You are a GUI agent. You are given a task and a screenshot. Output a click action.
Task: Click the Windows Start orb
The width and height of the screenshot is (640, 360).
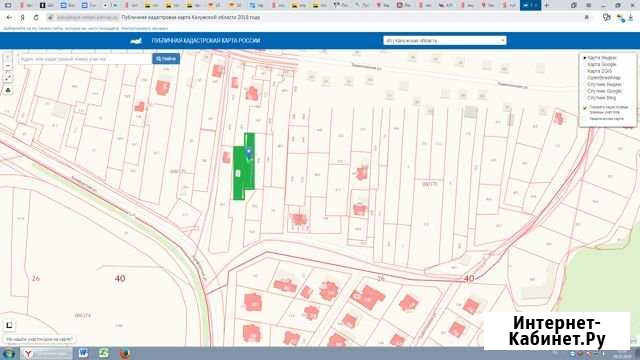coord(9,353)
